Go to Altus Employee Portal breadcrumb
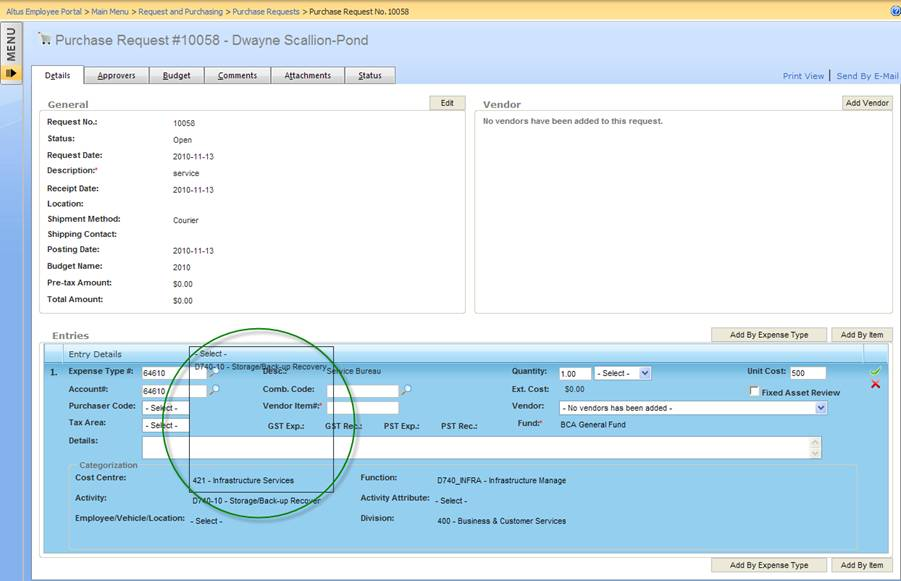 (44, 12)
